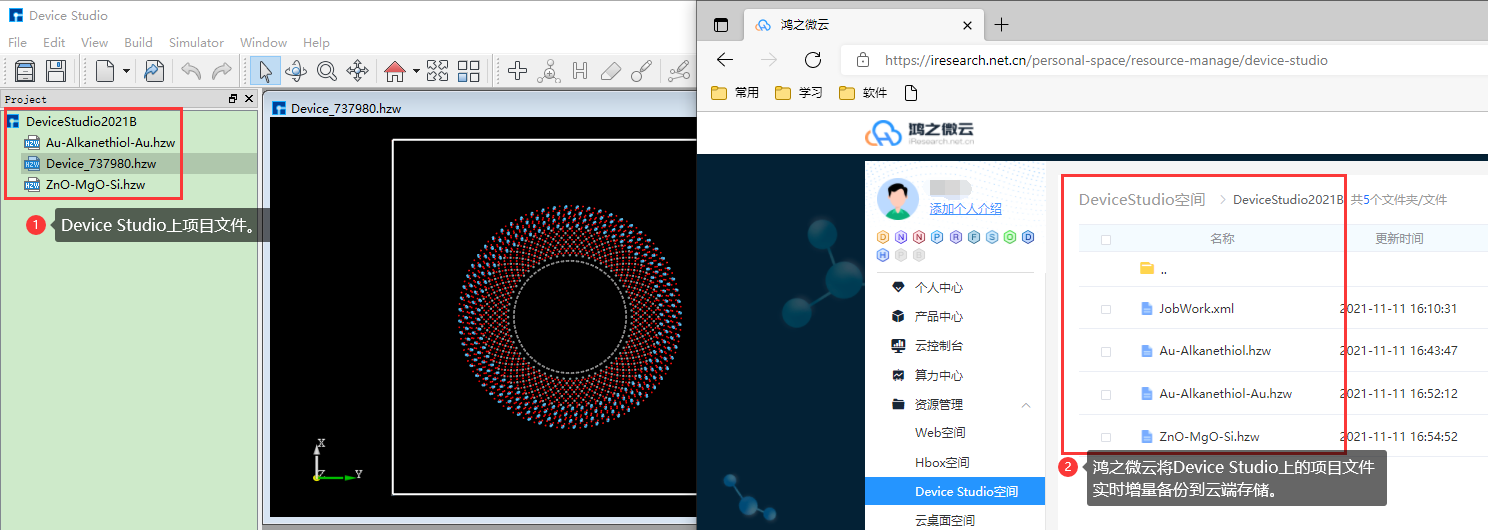1488x530 pixels.
Task: Open the Build menu
Action: [138, 42]
